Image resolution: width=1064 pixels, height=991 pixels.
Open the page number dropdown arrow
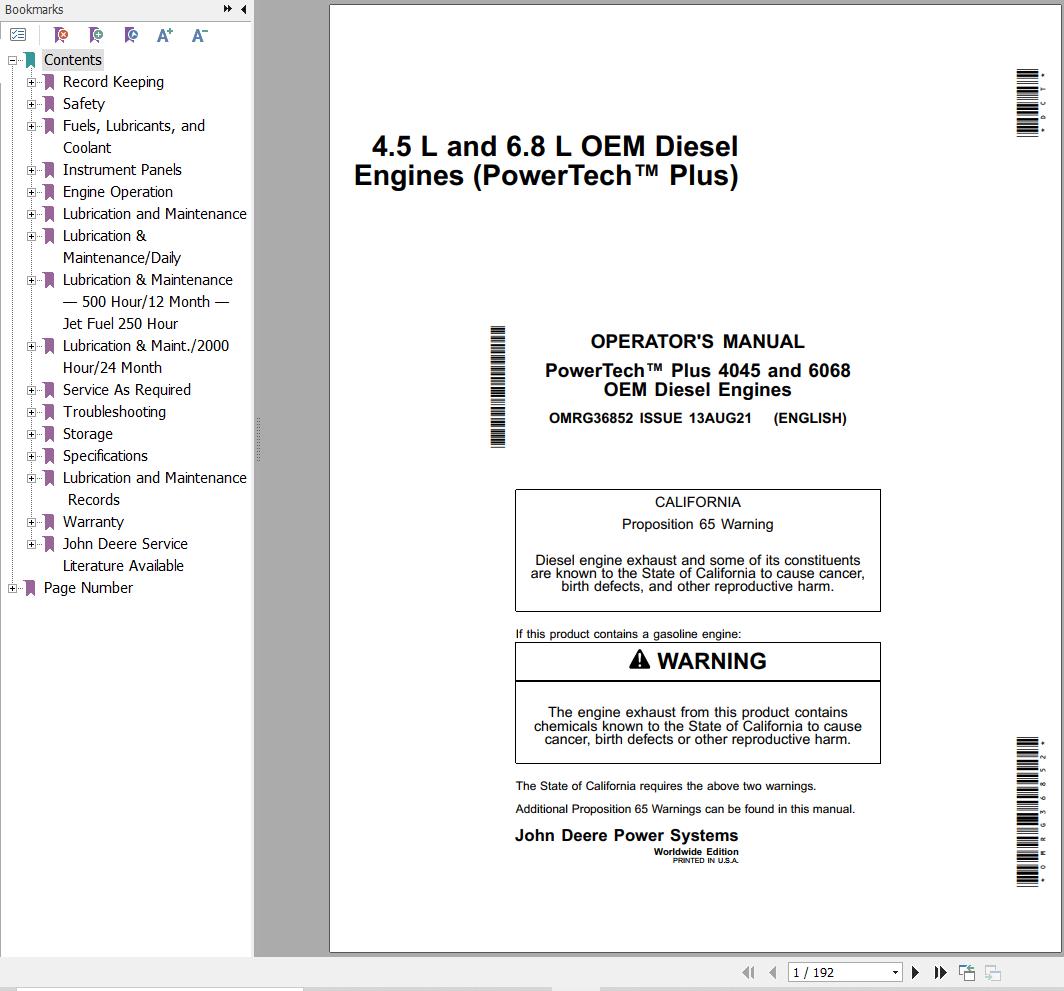[895, 972]
